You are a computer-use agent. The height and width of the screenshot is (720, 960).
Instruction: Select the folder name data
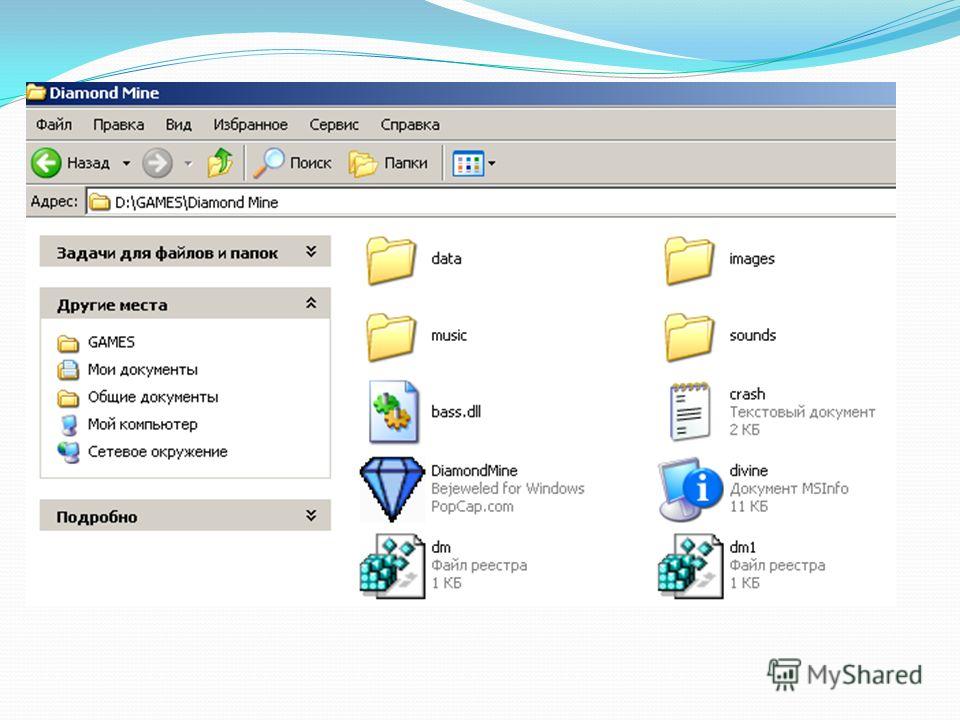(446, 258)
